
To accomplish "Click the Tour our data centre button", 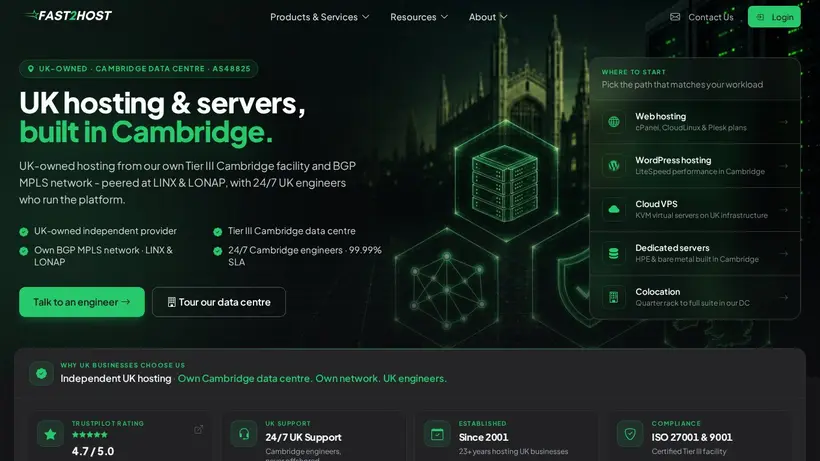I will point(219,302).
